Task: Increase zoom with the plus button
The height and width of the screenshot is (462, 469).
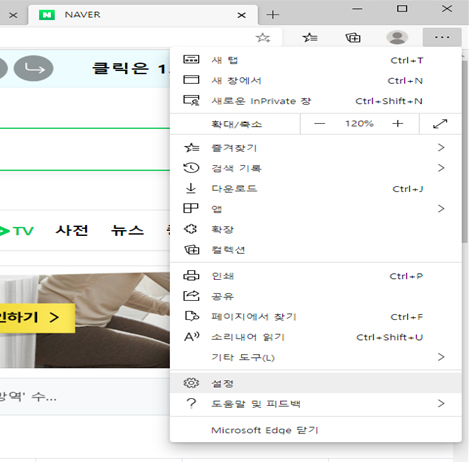Action: [x=397, y=124]
